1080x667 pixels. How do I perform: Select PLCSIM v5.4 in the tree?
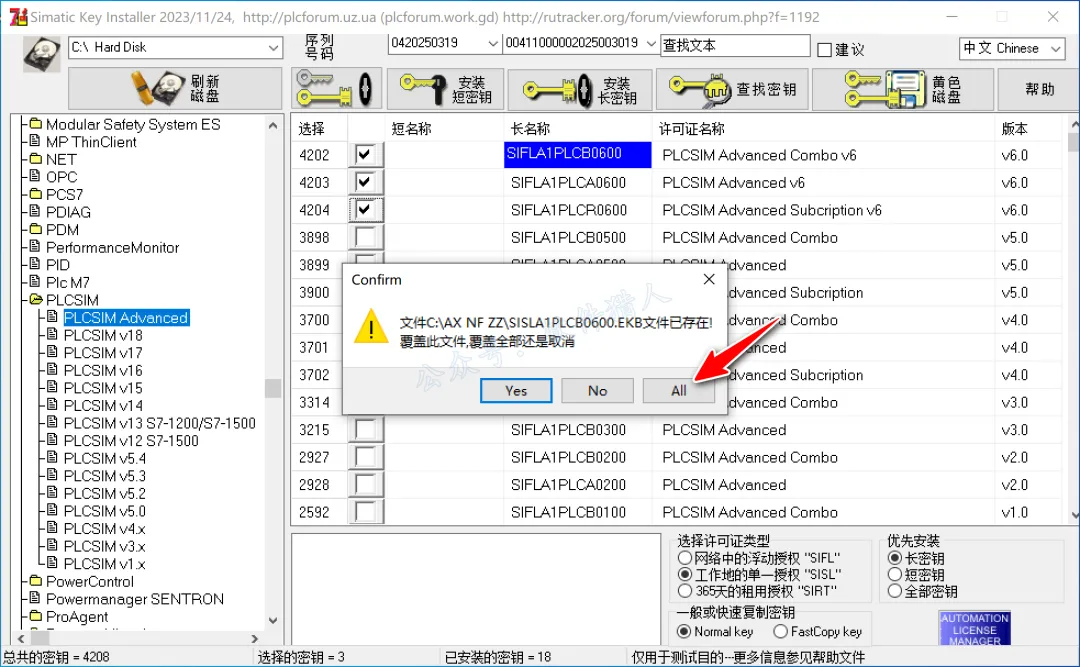pos(105,458)
